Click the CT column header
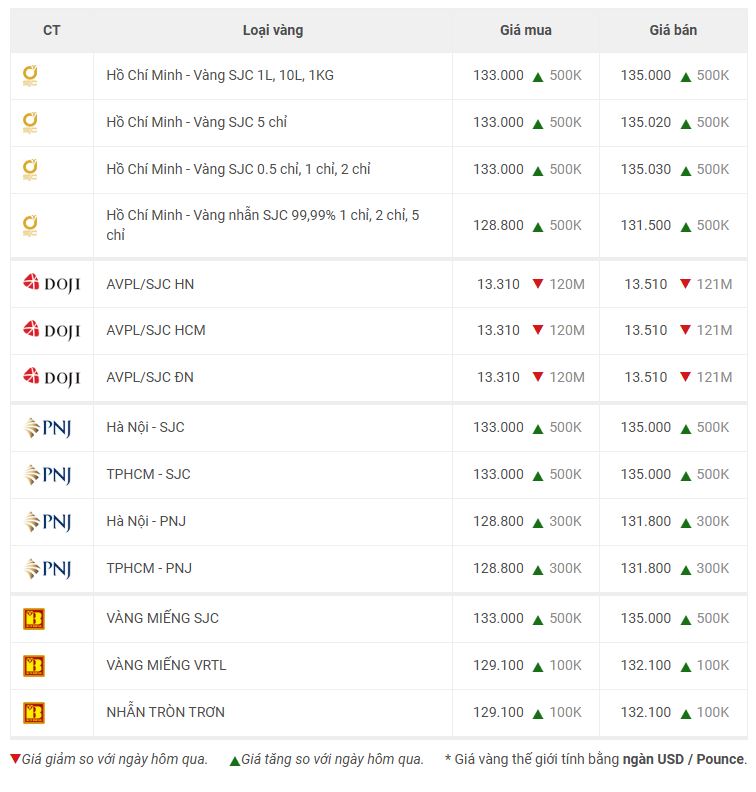Screen dimensions: 756x792 coord(52,30)
